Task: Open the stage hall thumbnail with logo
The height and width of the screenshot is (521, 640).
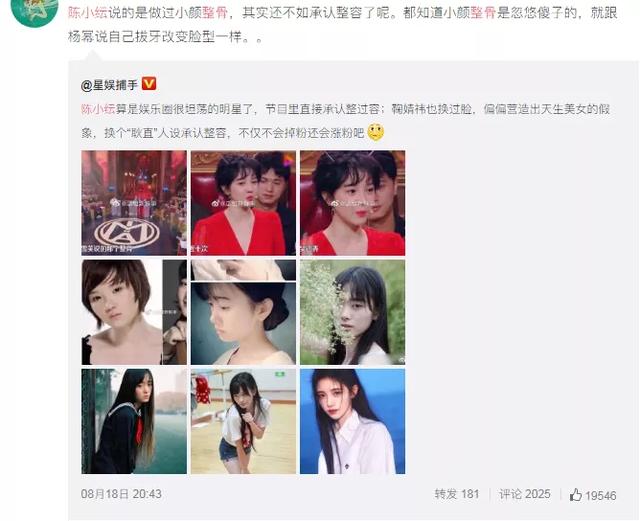Action: point(134,203)
